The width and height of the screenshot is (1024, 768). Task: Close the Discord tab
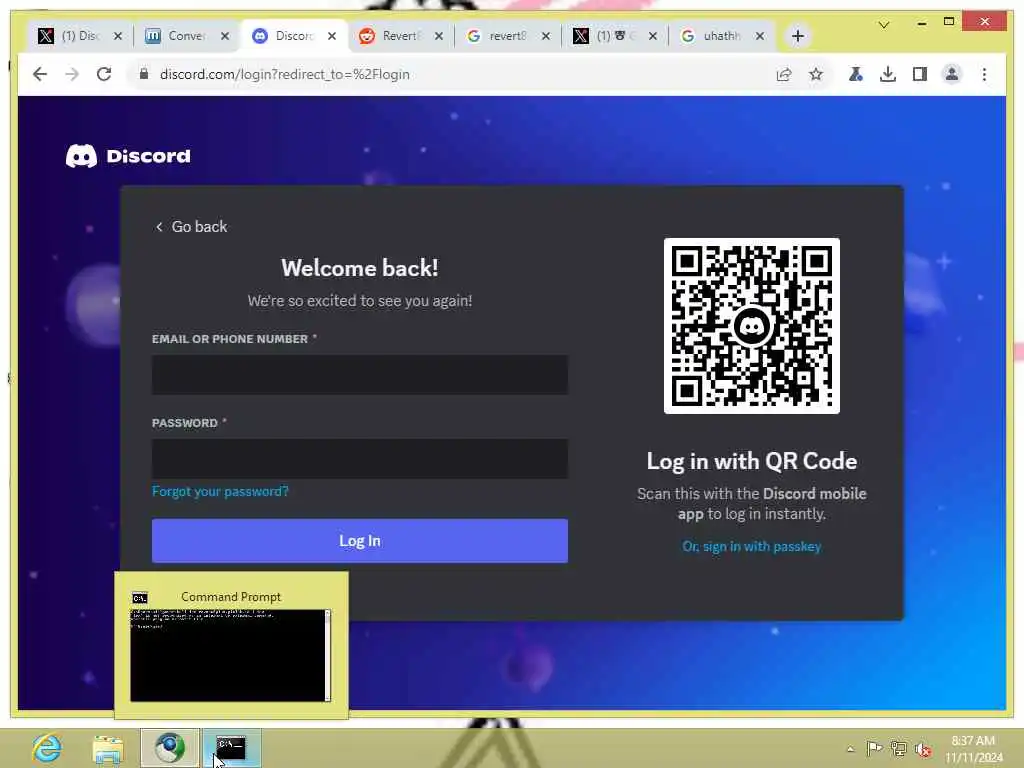click(332, 36)
